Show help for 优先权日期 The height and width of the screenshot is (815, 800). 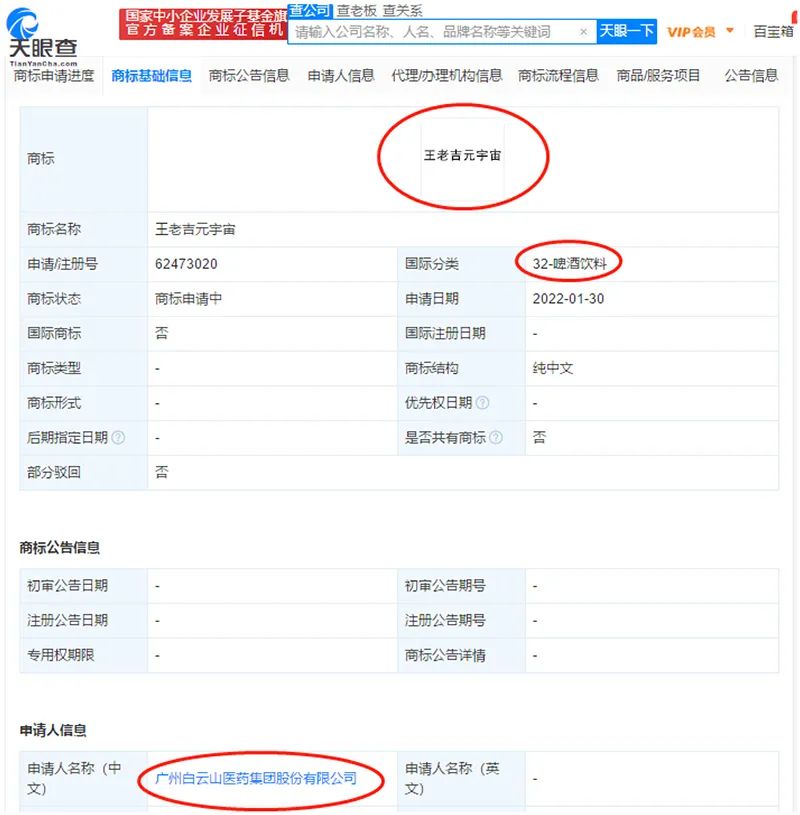482,403
